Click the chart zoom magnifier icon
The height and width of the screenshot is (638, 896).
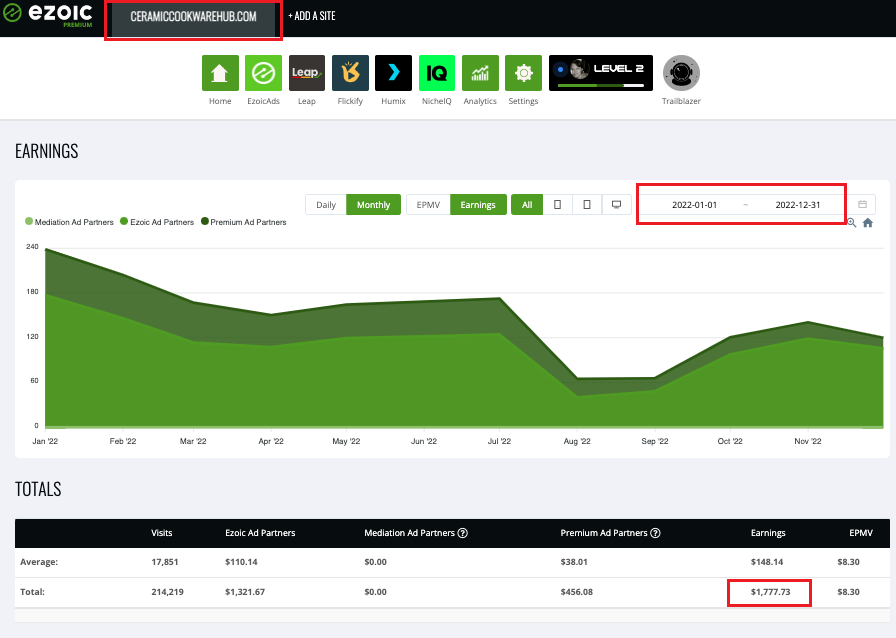851,223
